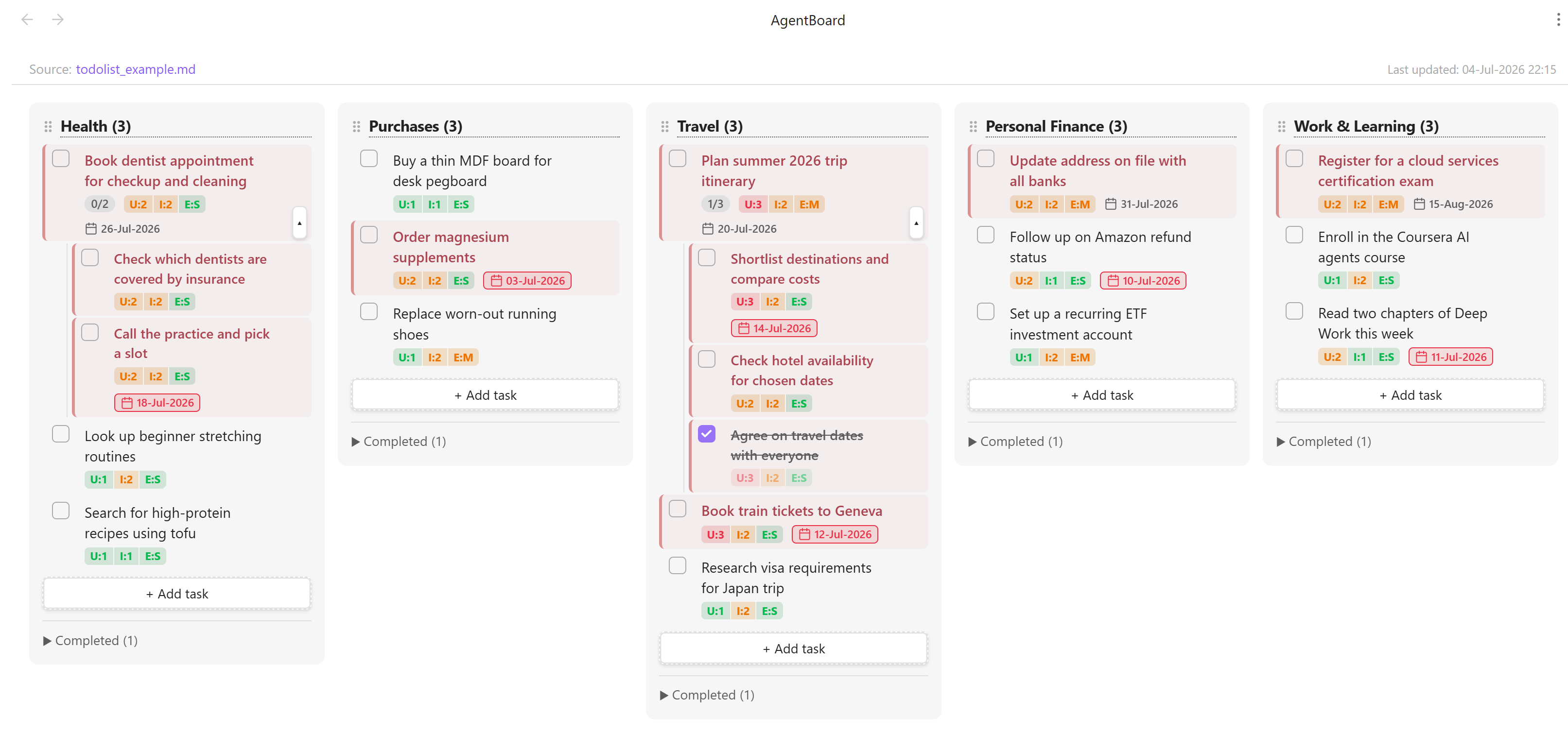Click the I:1 tag on Read two chapters task
The image size is (1568, 733).
coord(1359,357)
